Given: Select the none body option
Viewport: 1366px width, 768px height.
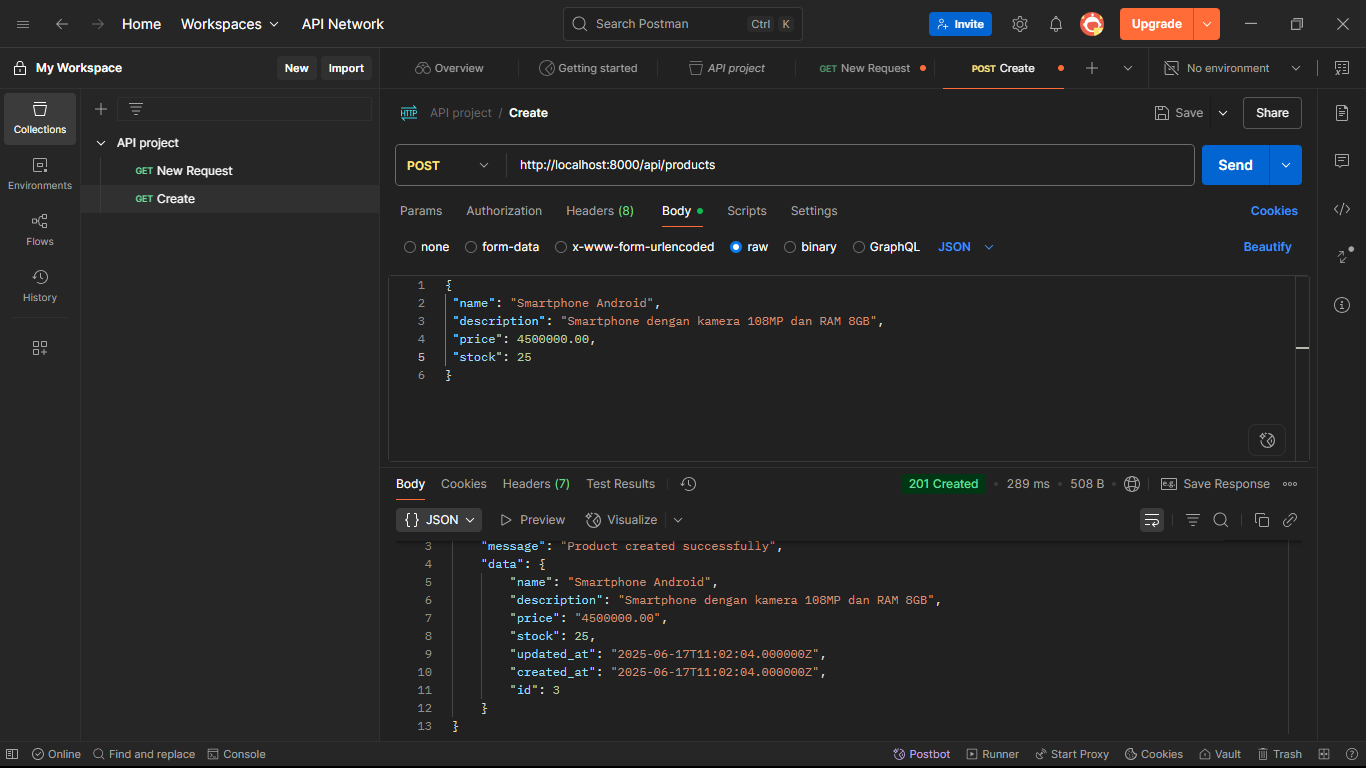Looking at the screenshot, I should point(410,247).
